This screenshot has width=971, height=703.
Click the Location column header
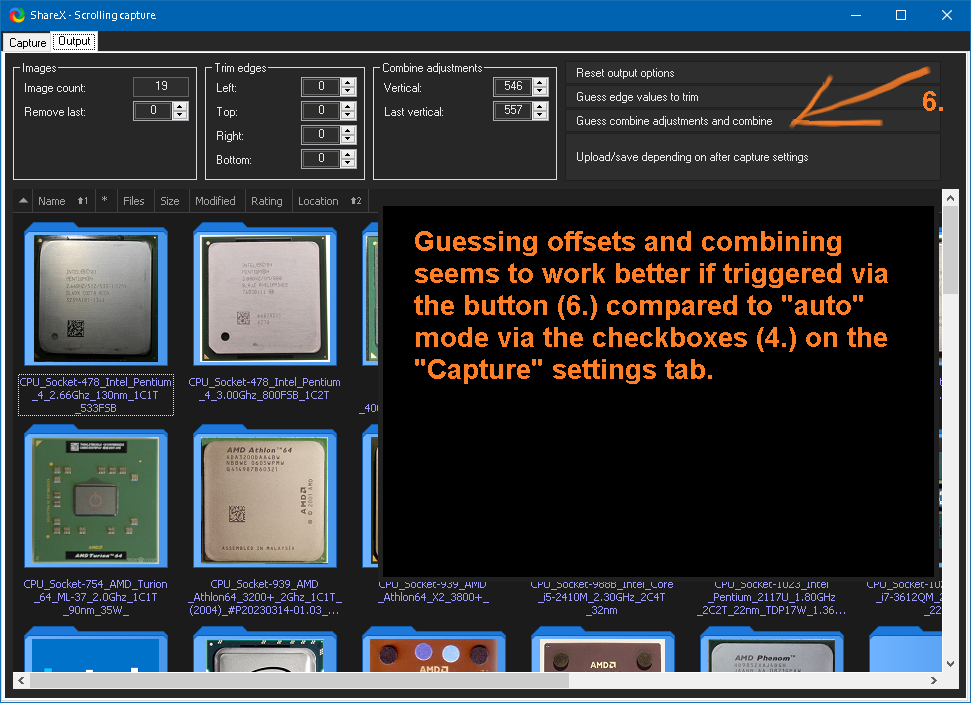329,201
